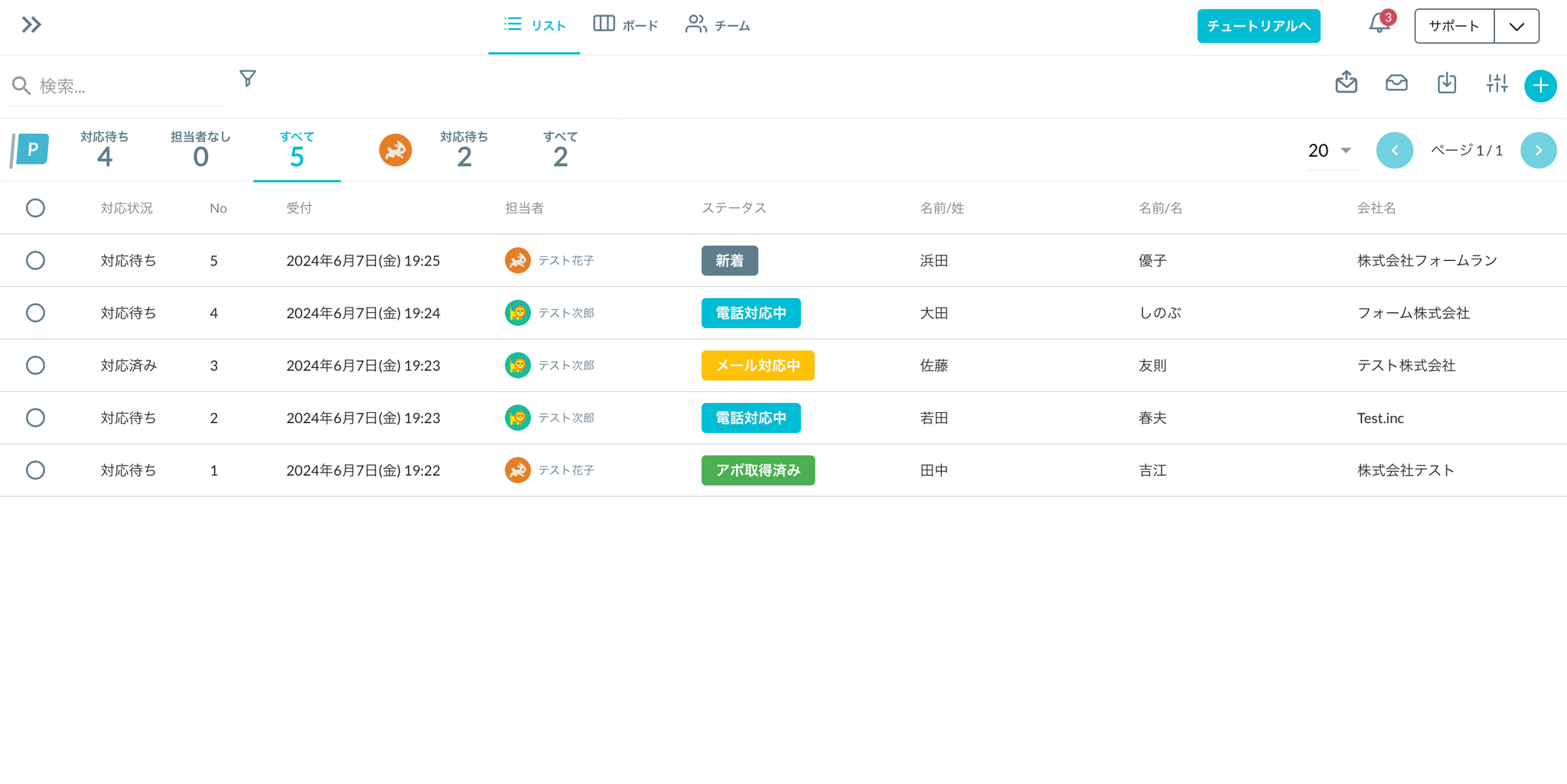Select the row for 佐藤 友則

click(35, 366)
